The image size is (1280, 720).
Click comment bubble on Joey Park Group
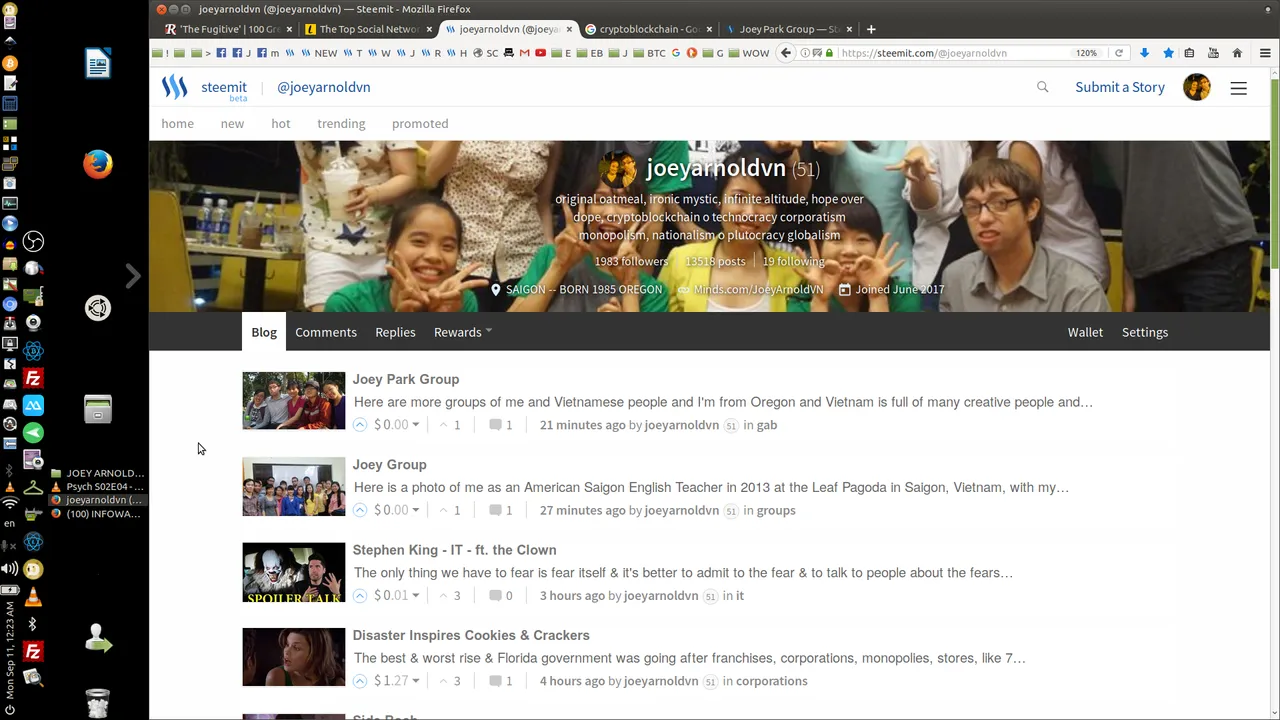[495, 425]
